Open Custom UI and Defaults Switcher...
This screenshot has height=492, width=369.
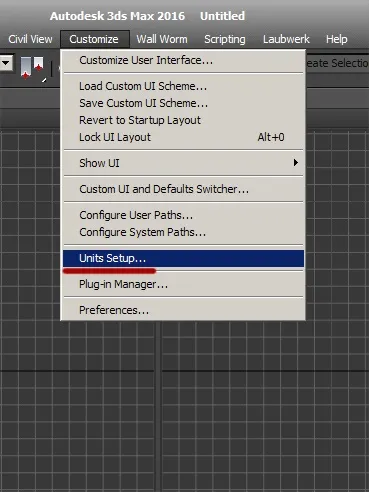coord(183,189)
